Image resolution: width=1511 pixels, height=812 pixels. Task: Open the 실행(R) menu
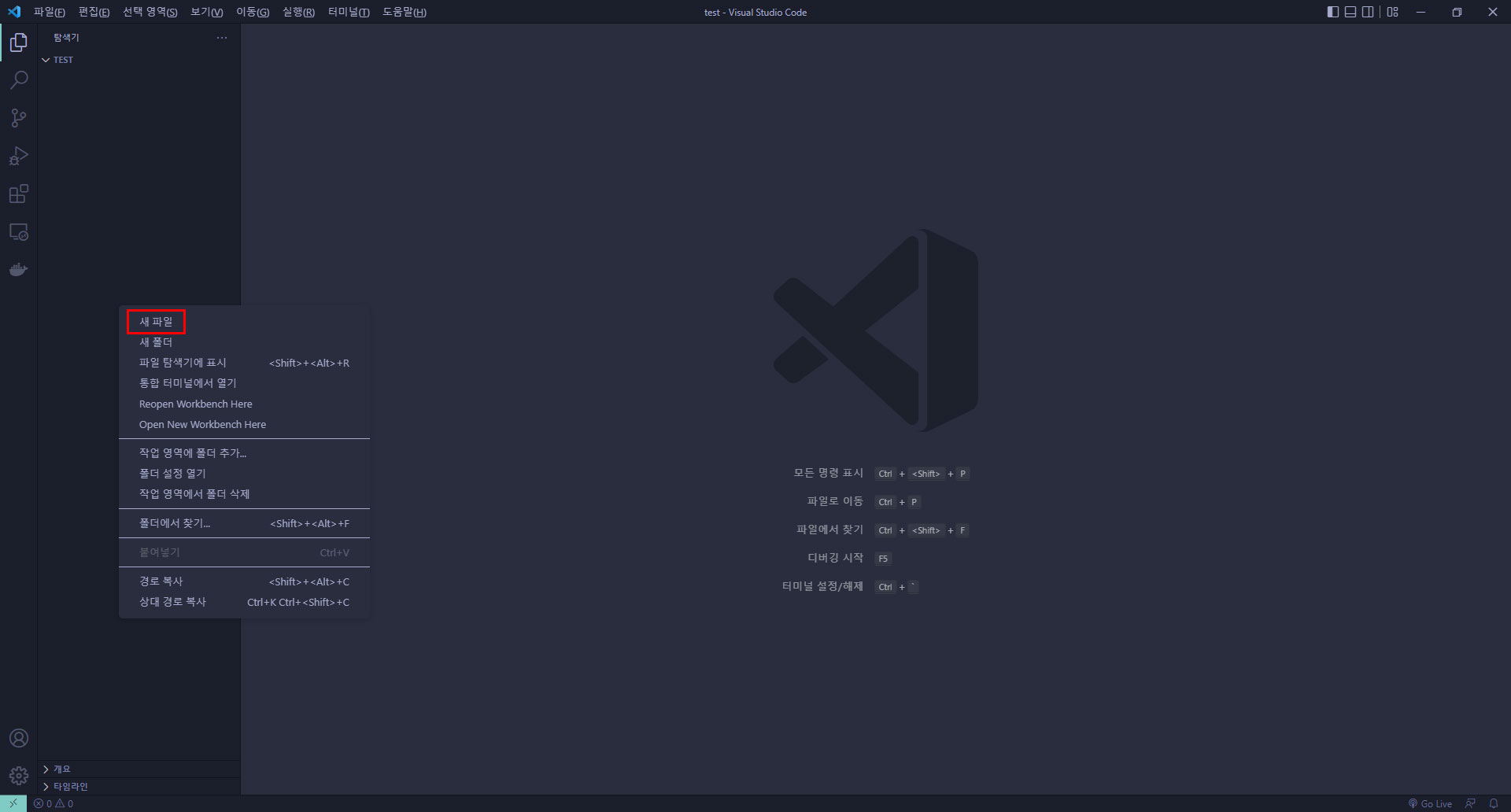(x=298, y=12)
